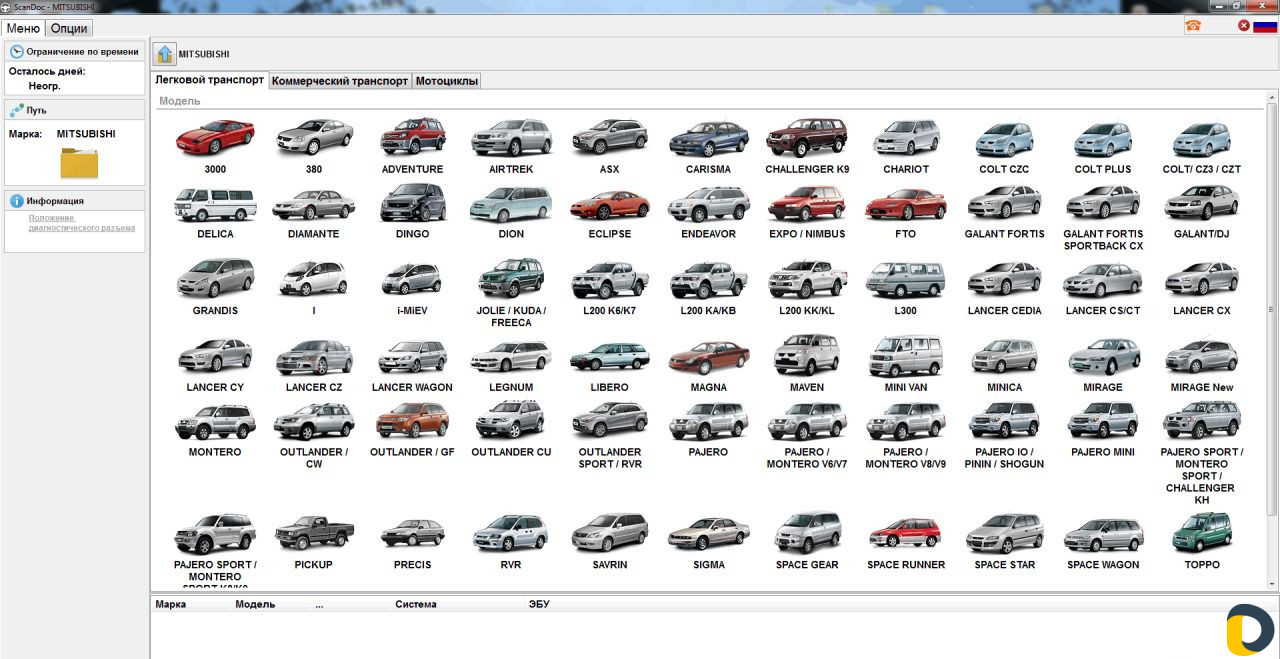Viewport: 1280px width, 659px height.
Task: Select the JOLIE / KUDA / FREECA model
Action: tap(511, 278)
